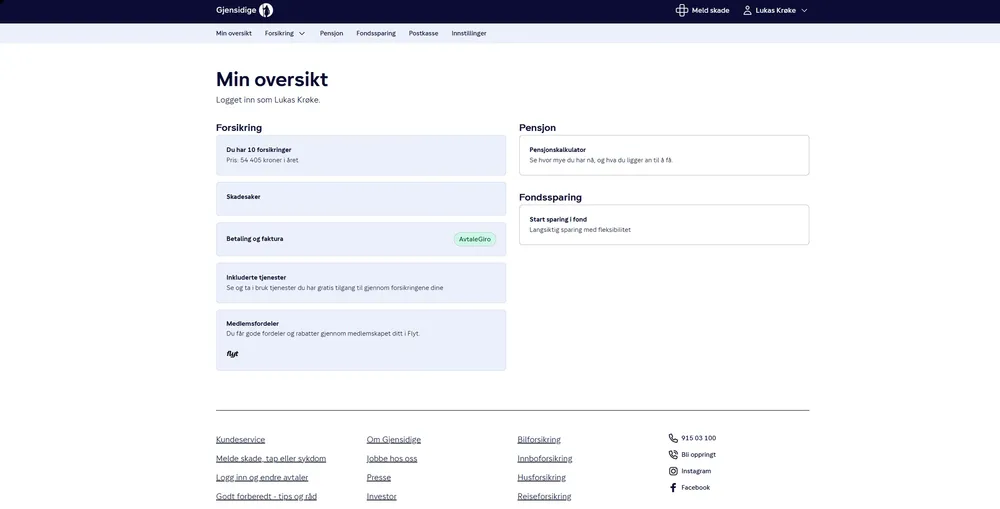Click the Kundeservice footer link
The image size is (1000, 509).
coord(240,439)
